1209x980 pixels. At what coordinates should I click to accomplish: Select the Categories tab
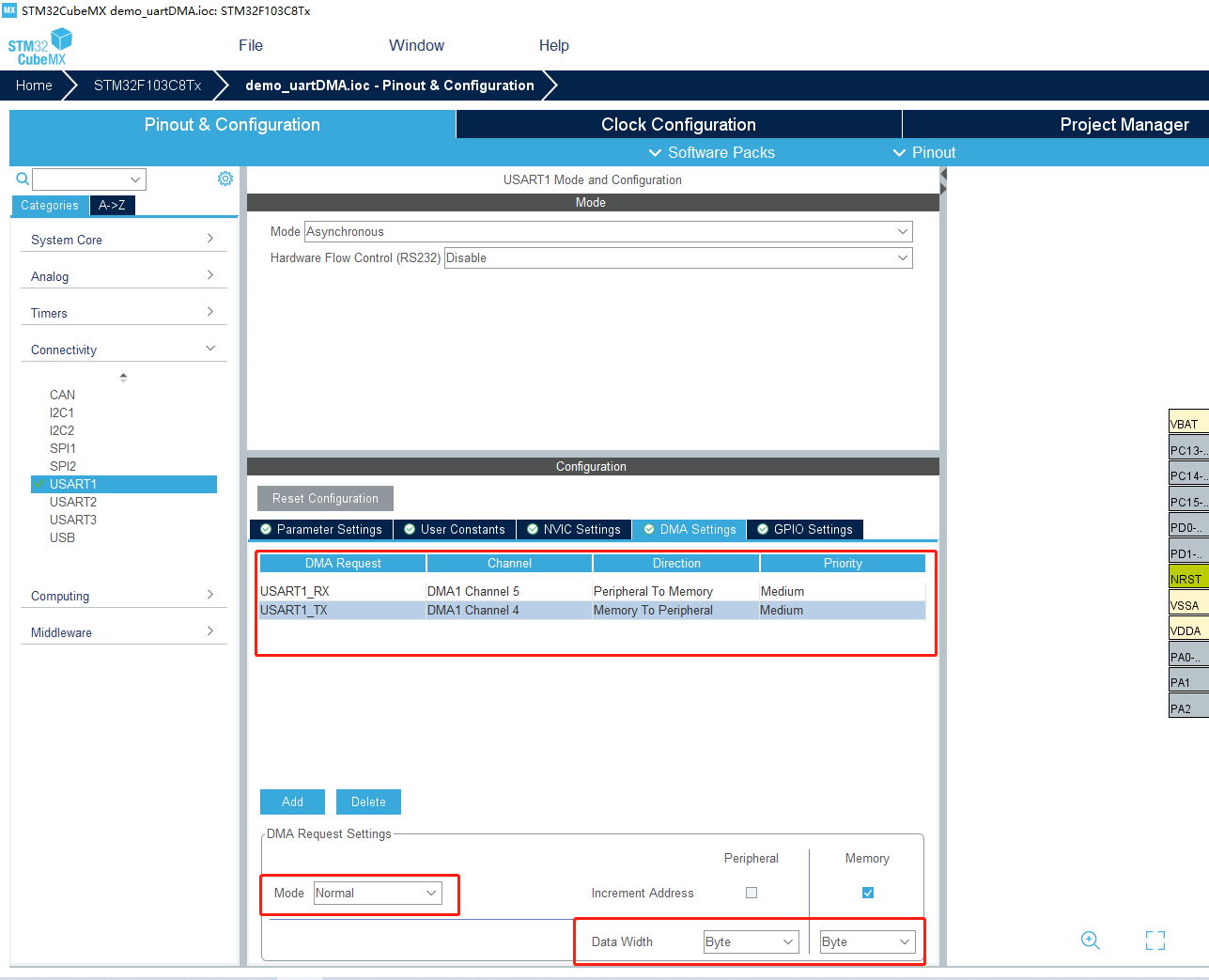pyautogui.click(x=50, y=205)
